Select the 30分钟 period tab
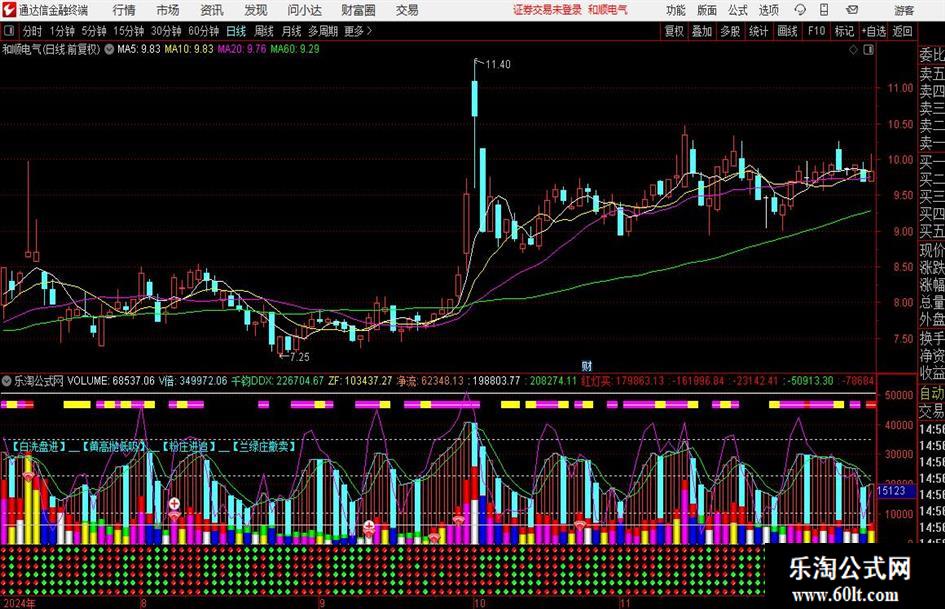This screenshot has width=945, height=609. 166,31
